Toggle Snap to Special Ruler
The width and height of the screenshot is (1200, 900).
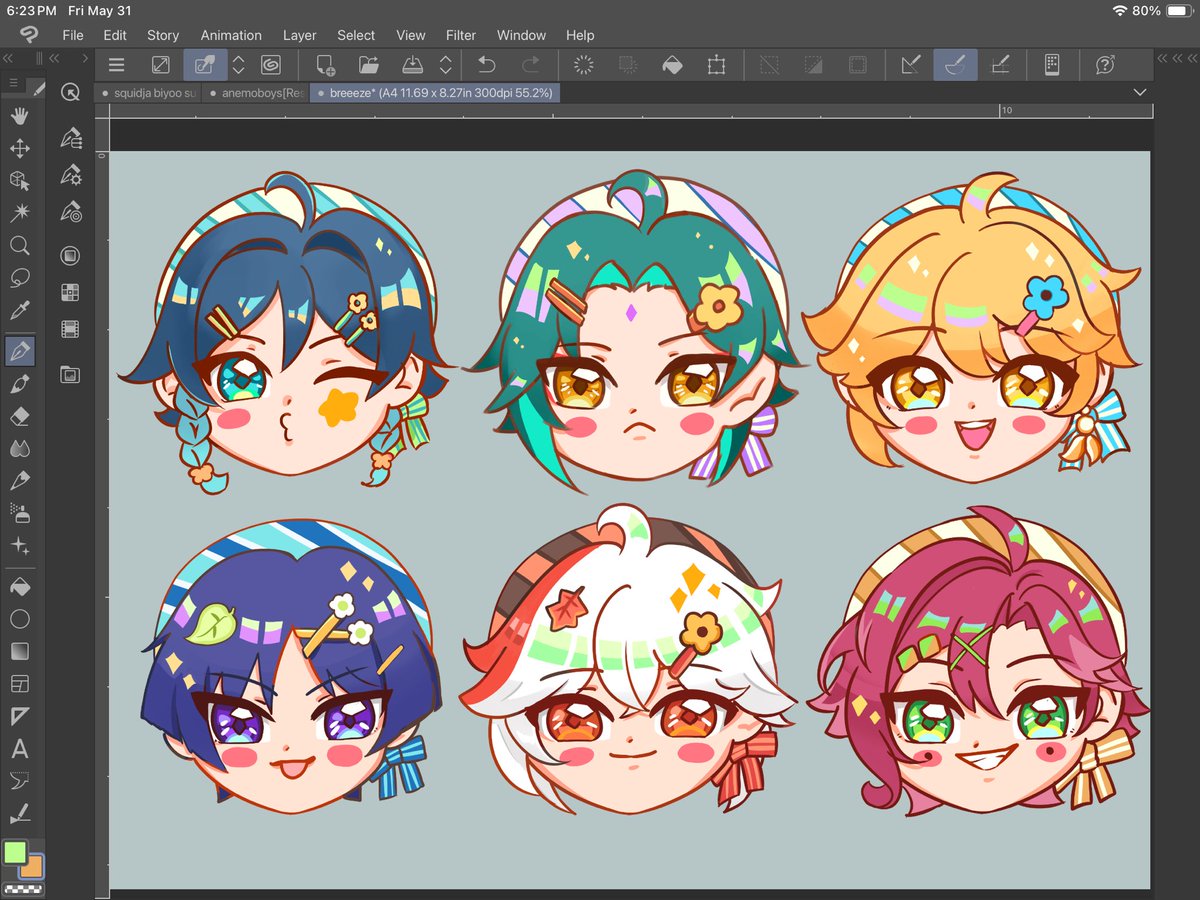(955, 65)
